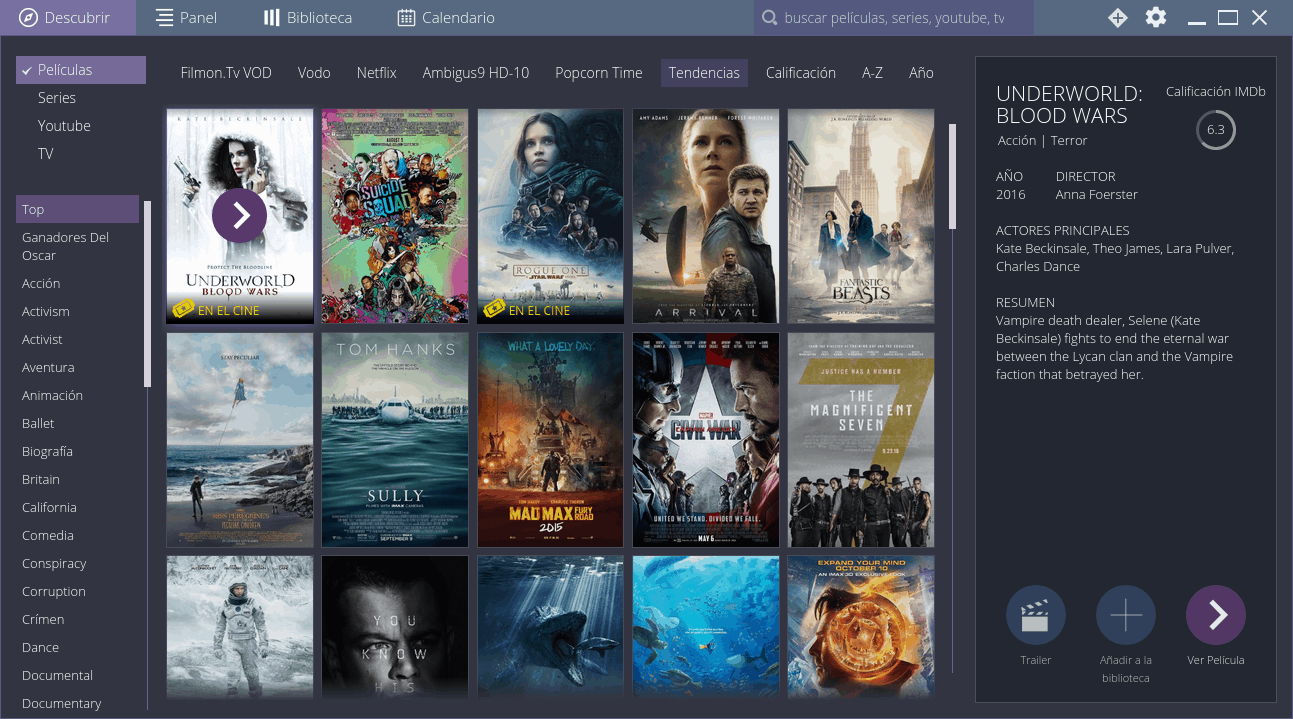Screen dimensions: 1293x719
Task: Select the Series category
Action: click(x=57, y=98)
